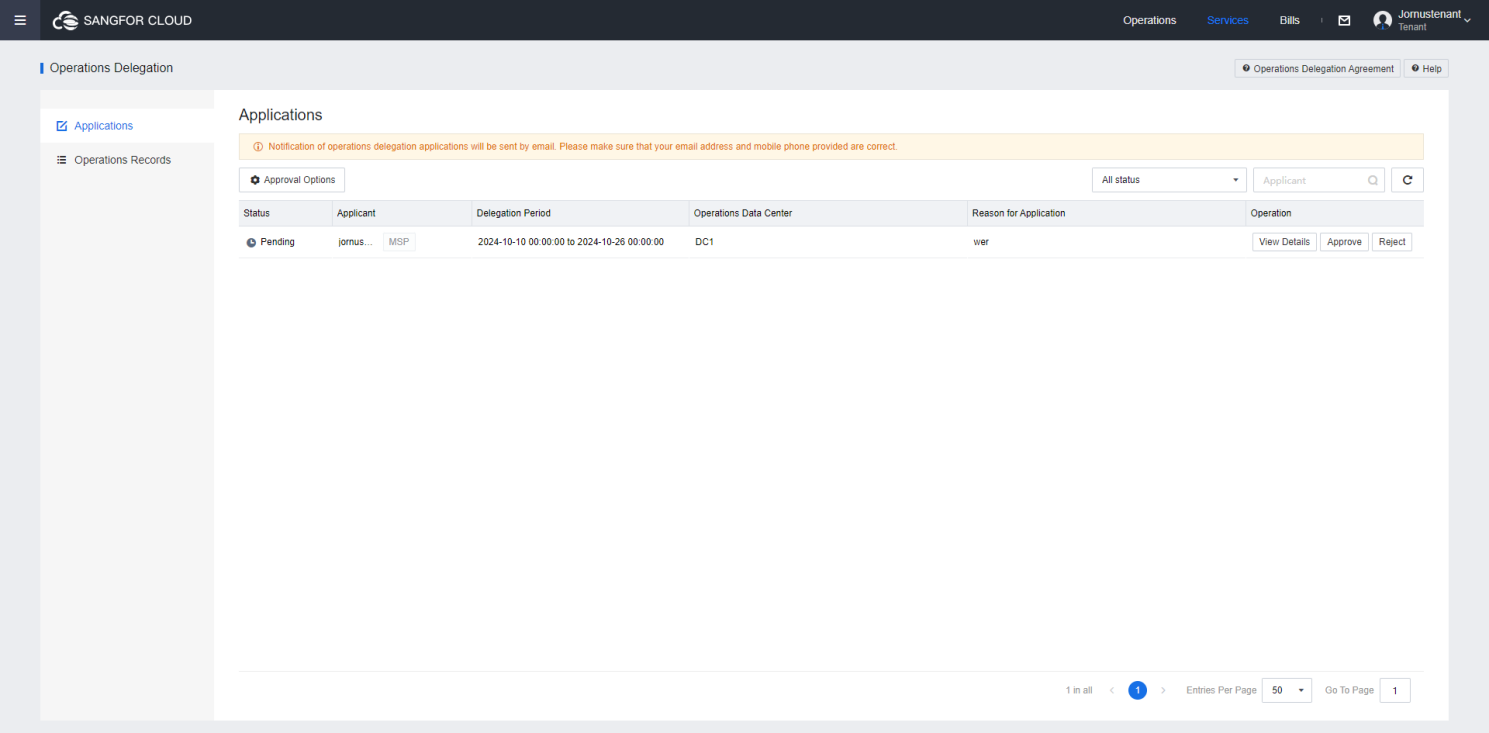This screenshot has height=733, width=1489.
Task: Go to previous page arrow
Action: point(1112,691)
